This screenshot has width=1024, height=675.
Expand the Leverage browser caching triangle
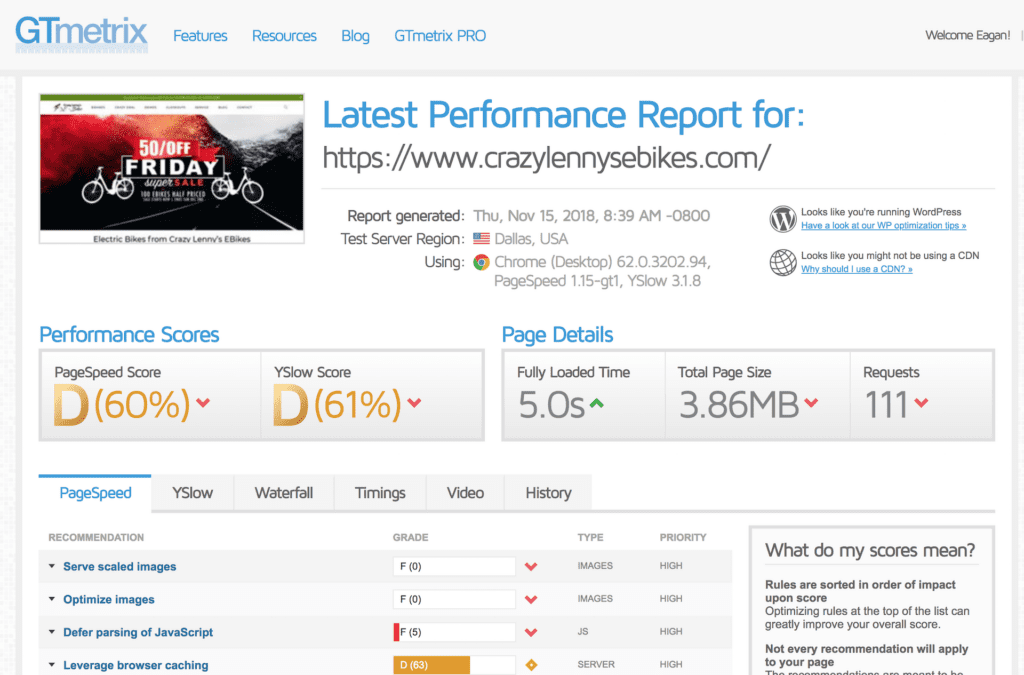click(x=52, y=665)
